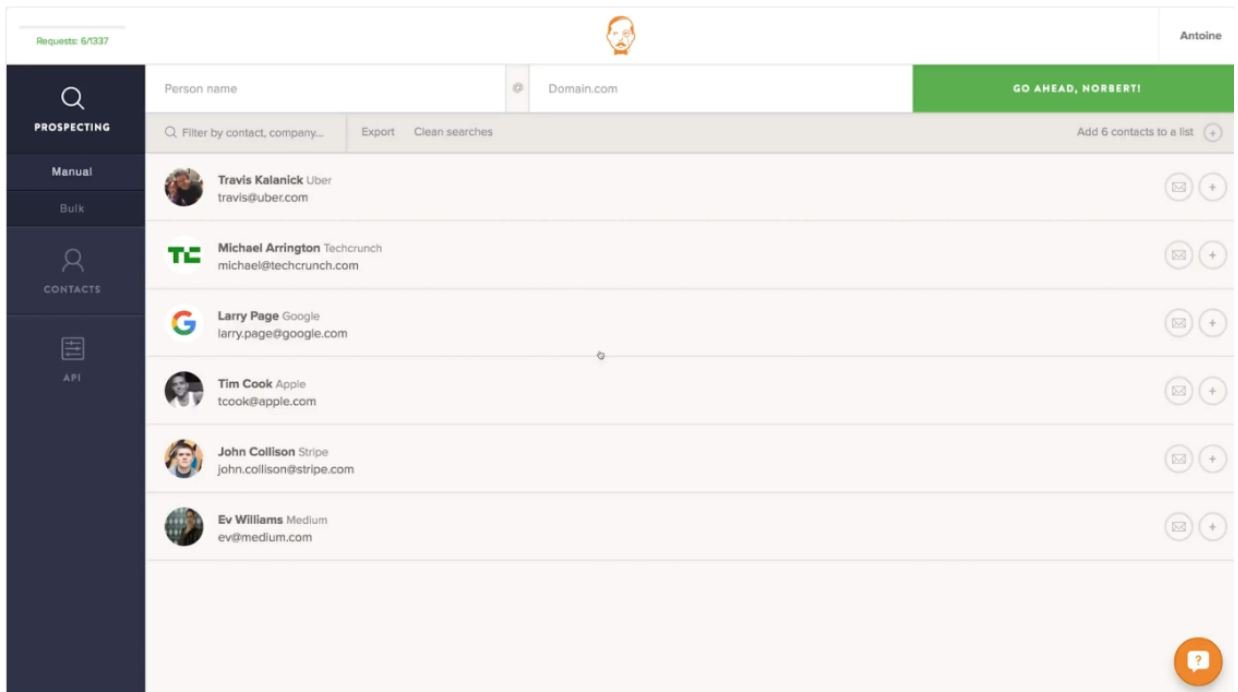
Task: Click the Ev Williams name
Action: pos(250,520)
